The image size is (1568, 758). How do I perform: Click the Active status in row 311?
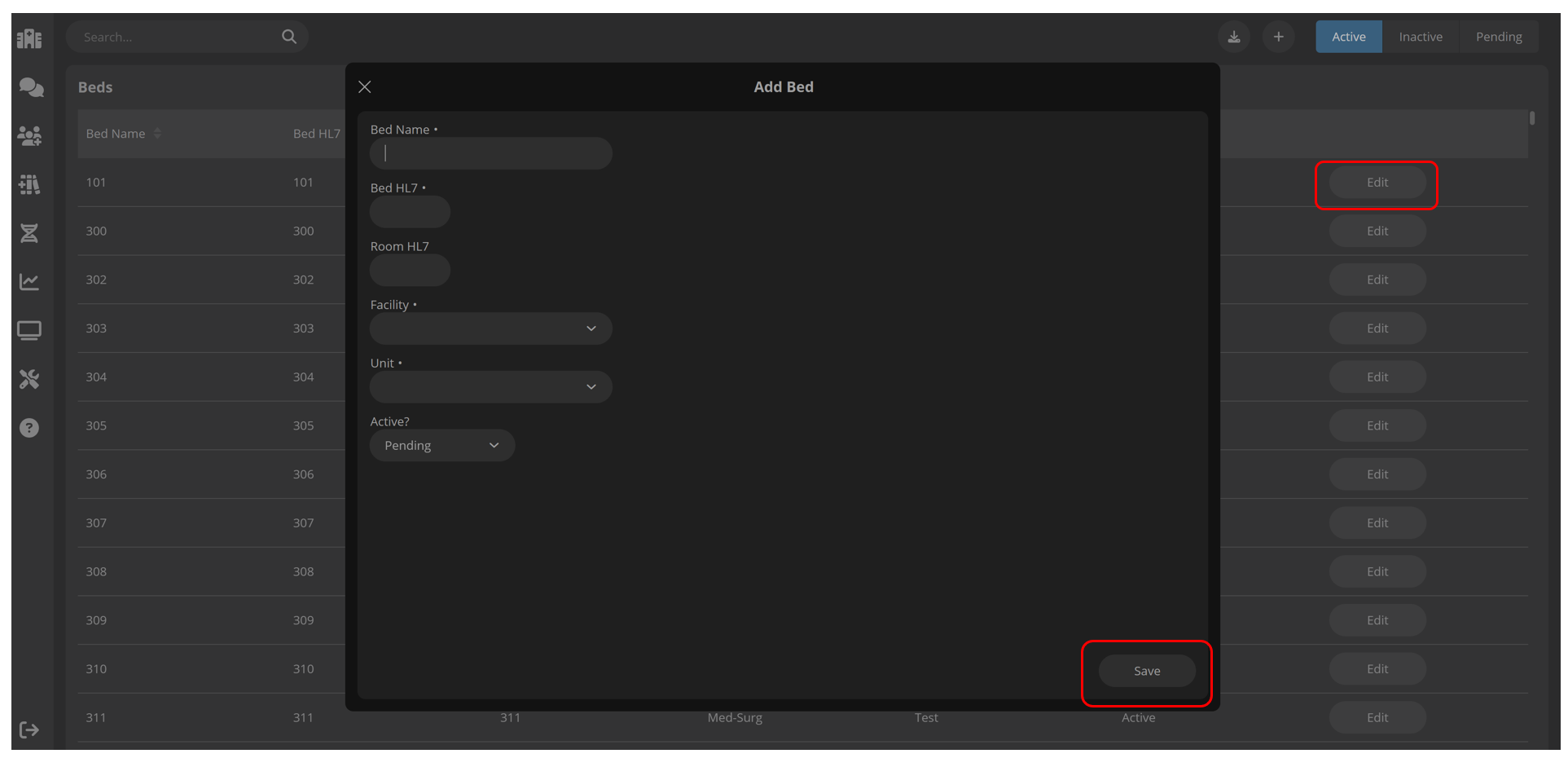point(1138,718)
